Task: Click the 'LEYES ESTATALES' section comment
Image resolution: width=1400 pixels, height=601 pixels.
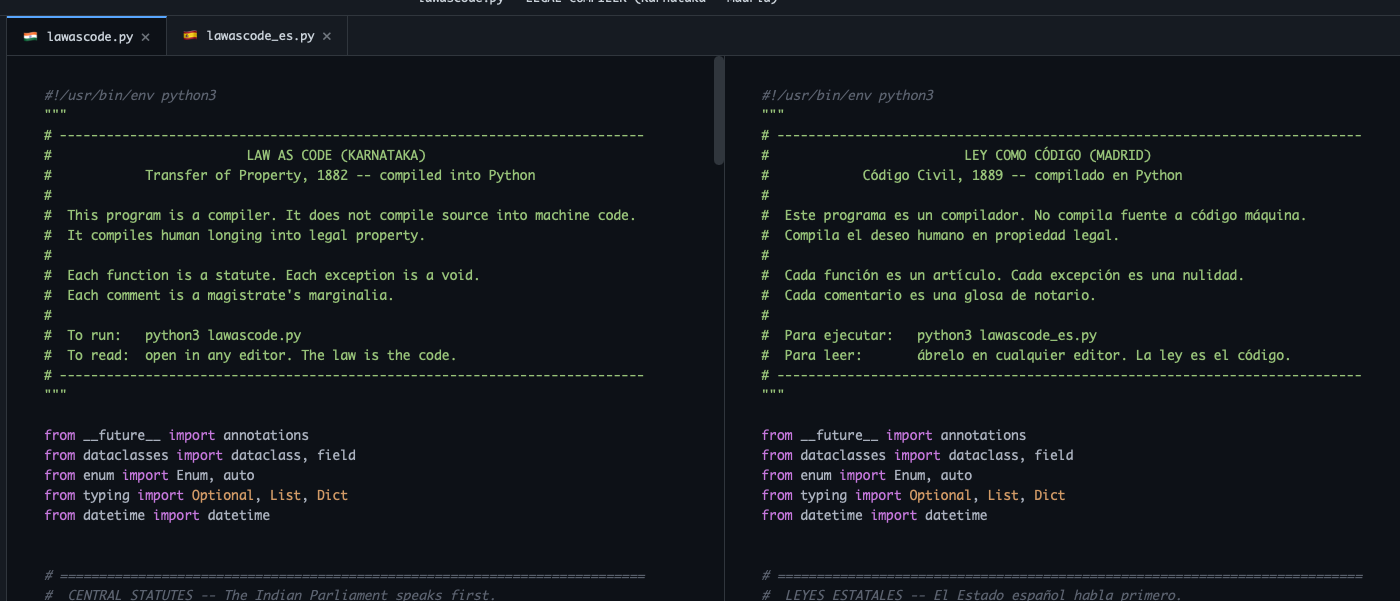Action: pos(971,595)
